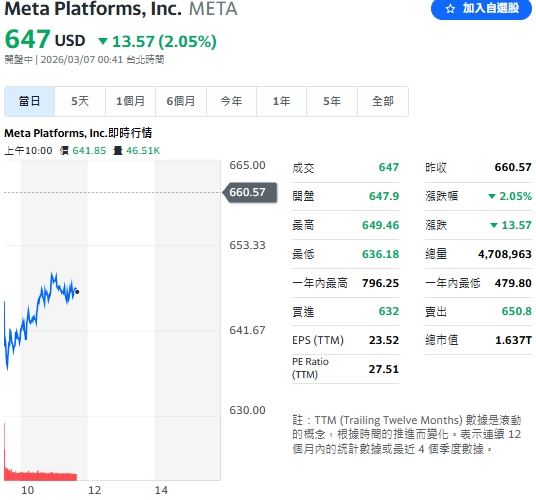Click the 成交 value 647
The height and width of the screenshot is (500, 536).
tap(389, 167)
